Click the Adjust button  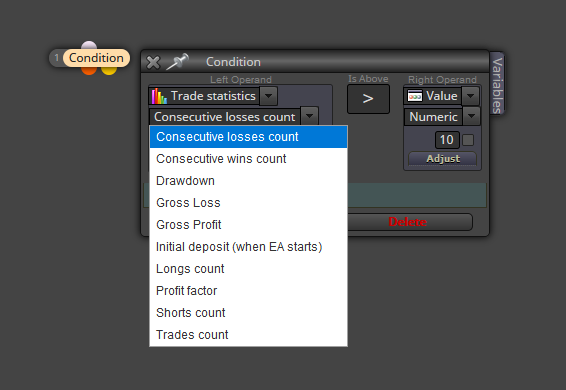tap(443, 159)
